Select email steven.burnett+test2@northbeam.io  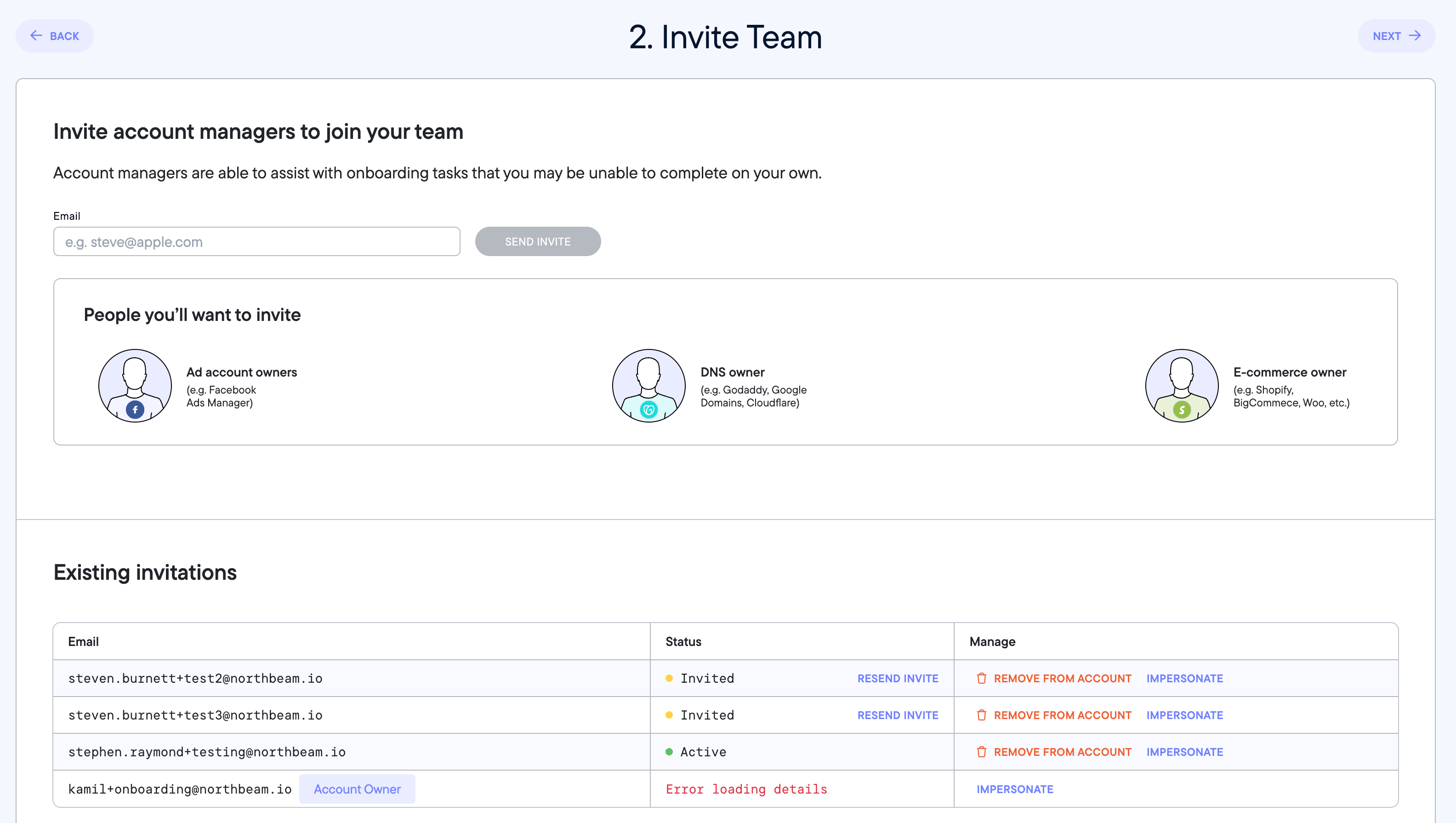point(195,678)
